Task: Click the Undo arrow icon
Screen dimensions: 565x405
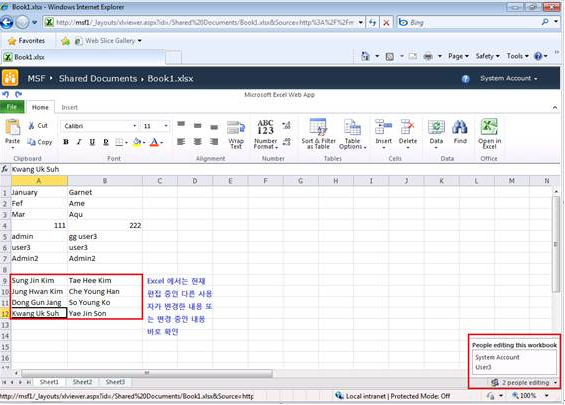Action: point(5,94)
